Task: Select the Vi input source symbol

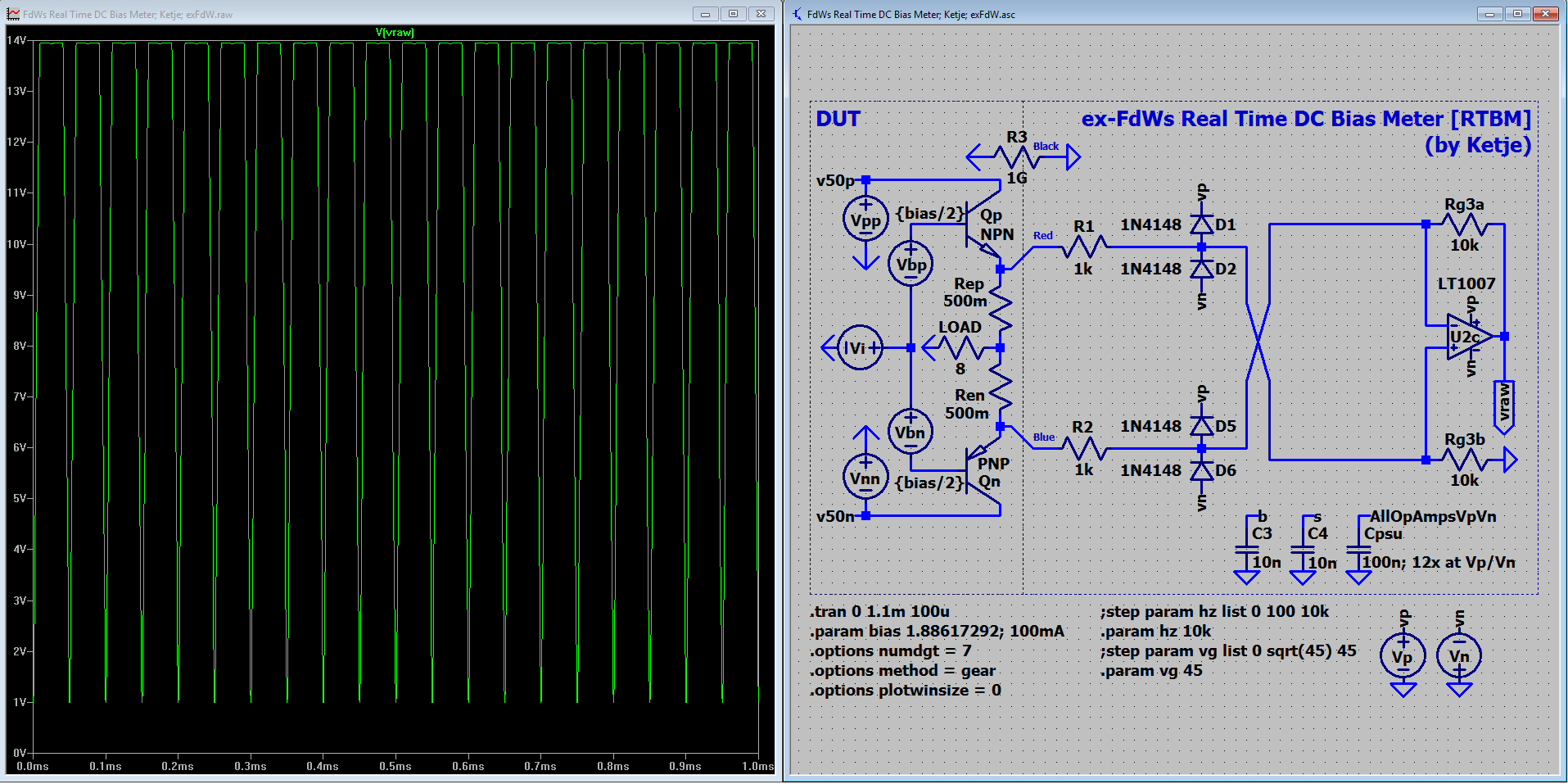Action: click(860, 347)
